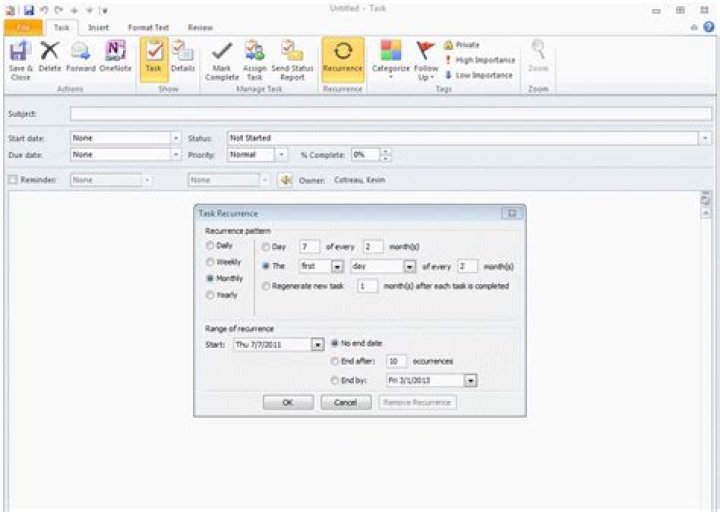The image size is (720, 512).
Task: Select Daily recurrence pattern
Action: coord(219,246)
